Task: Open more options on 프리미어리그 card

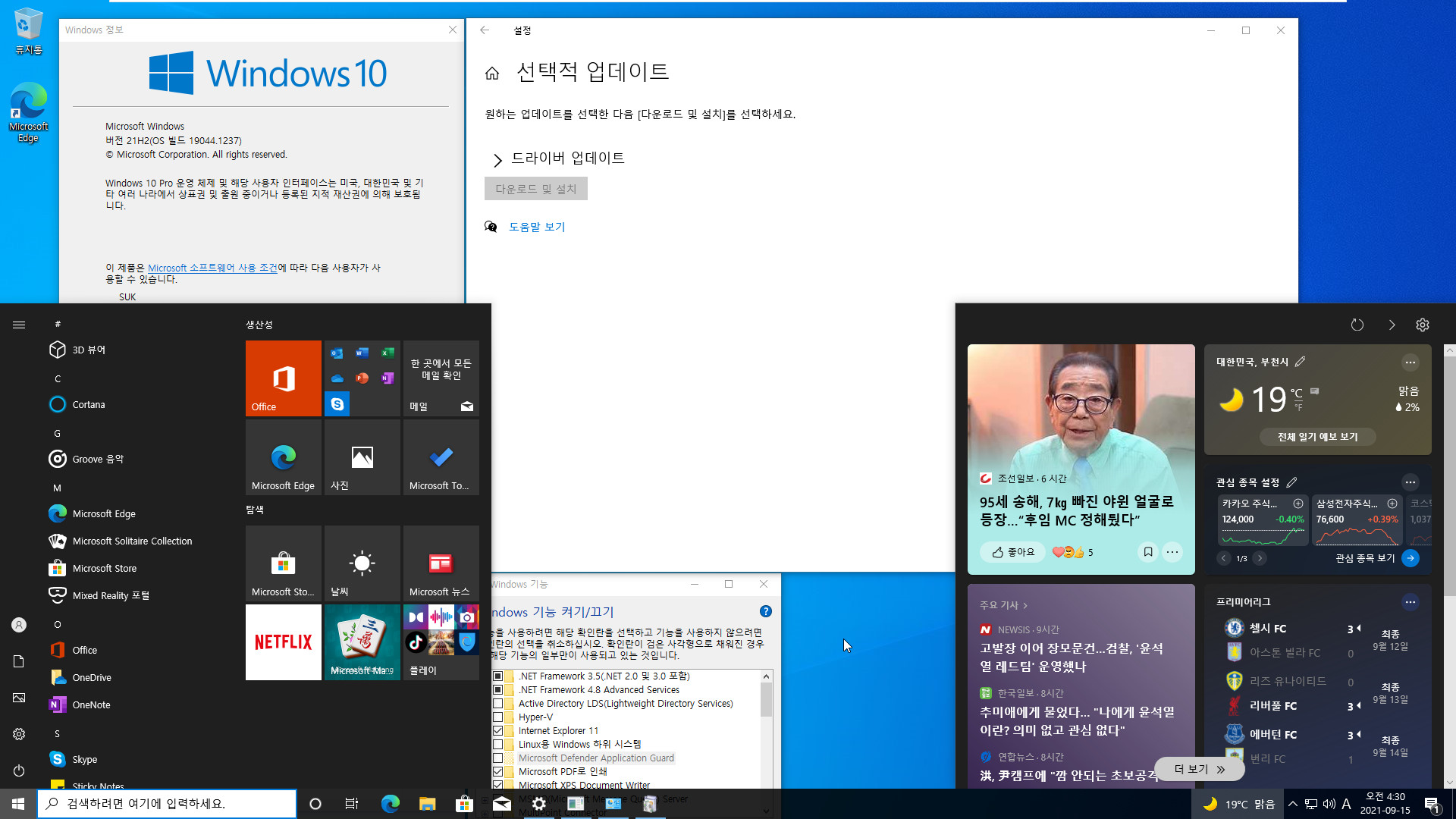Action: 1410,601
